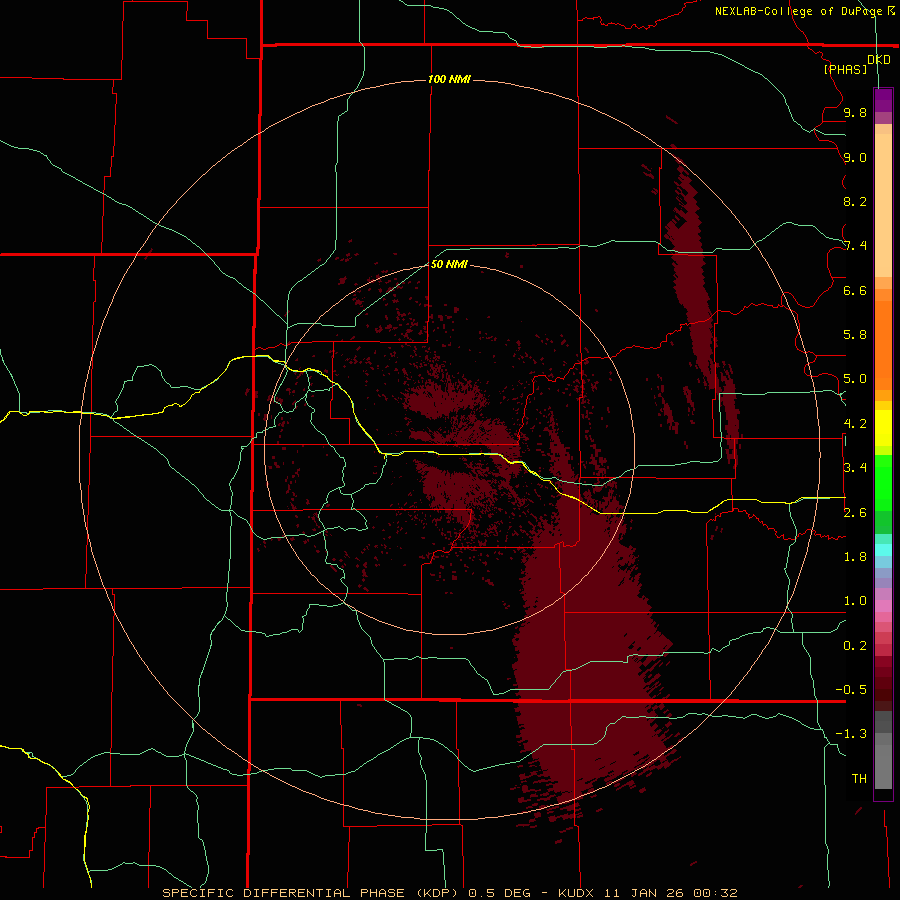This screenshot has height=900, width=900.
Task: Click the 4.2 scale value
Action: point(855,424)
